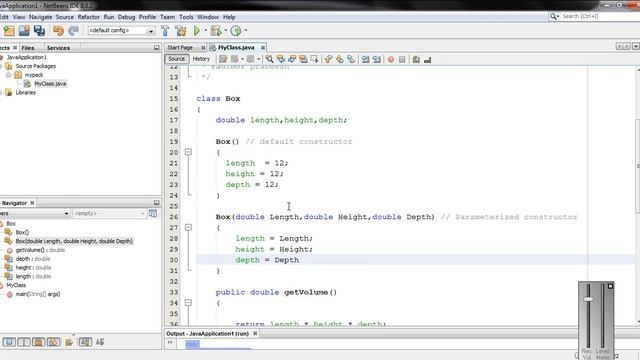Switch to the Services tab
The height and width of the screenshot is (360, 640).
pos(58,48)
